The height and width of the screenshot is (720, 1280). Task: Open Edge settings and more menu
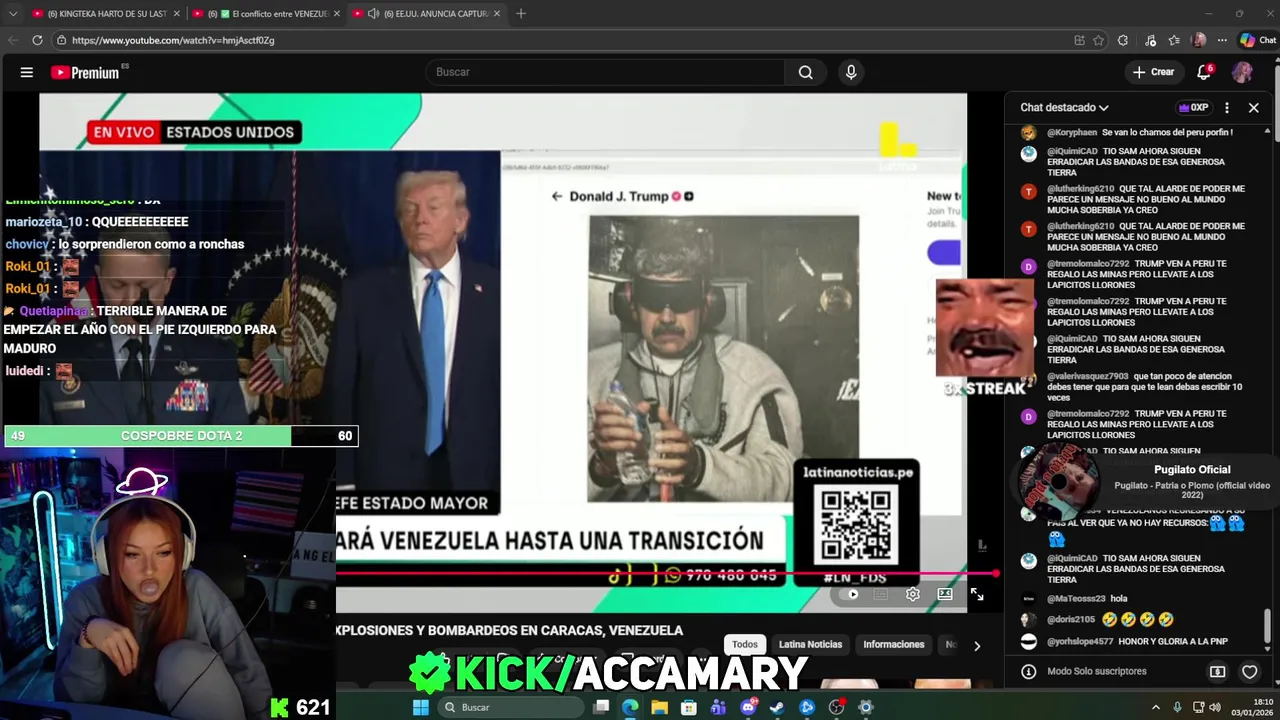tap(1222, 40)
